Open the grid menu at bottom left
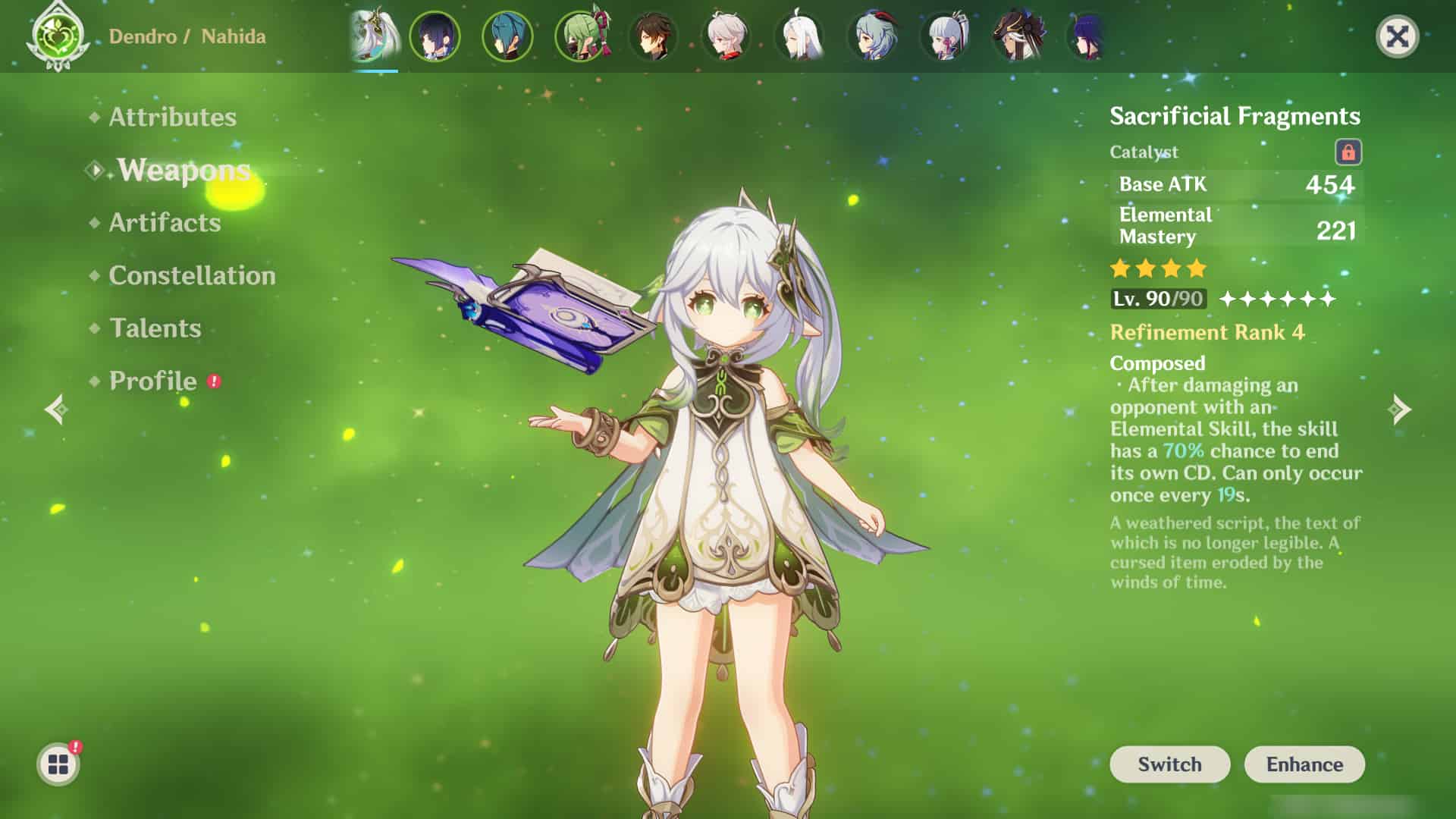1456x819 pixels. coord(58,764)
